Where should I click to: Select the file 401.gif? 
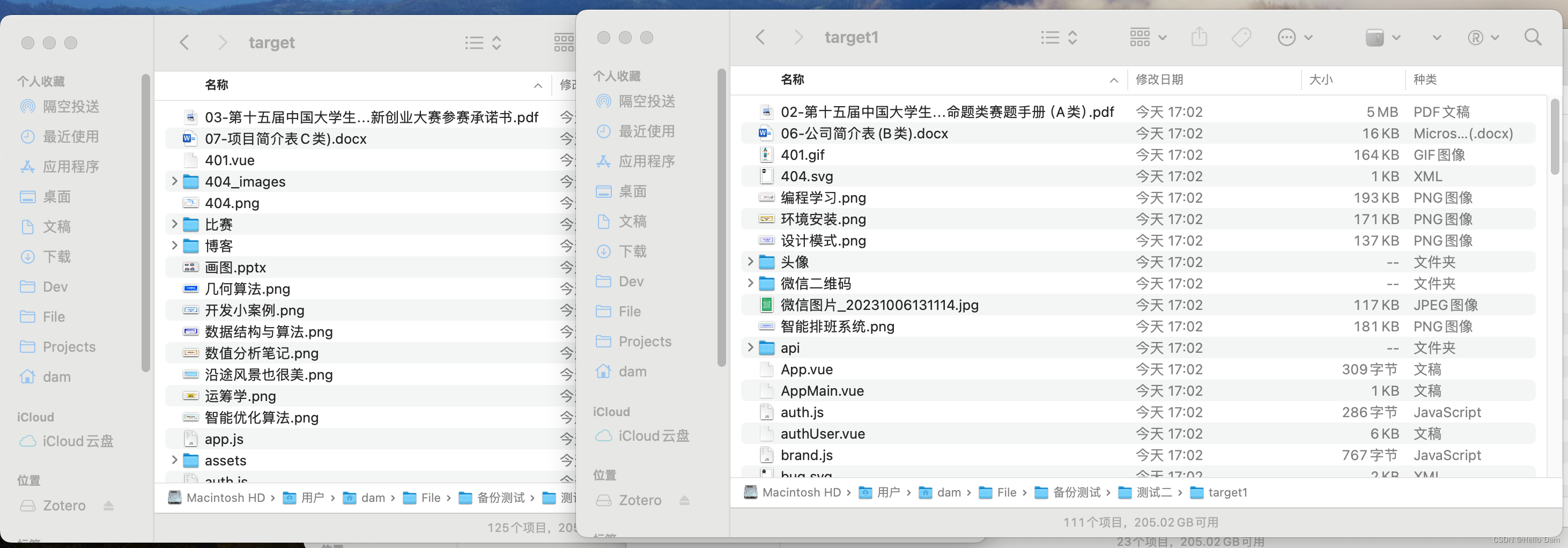pos(1137,154)
